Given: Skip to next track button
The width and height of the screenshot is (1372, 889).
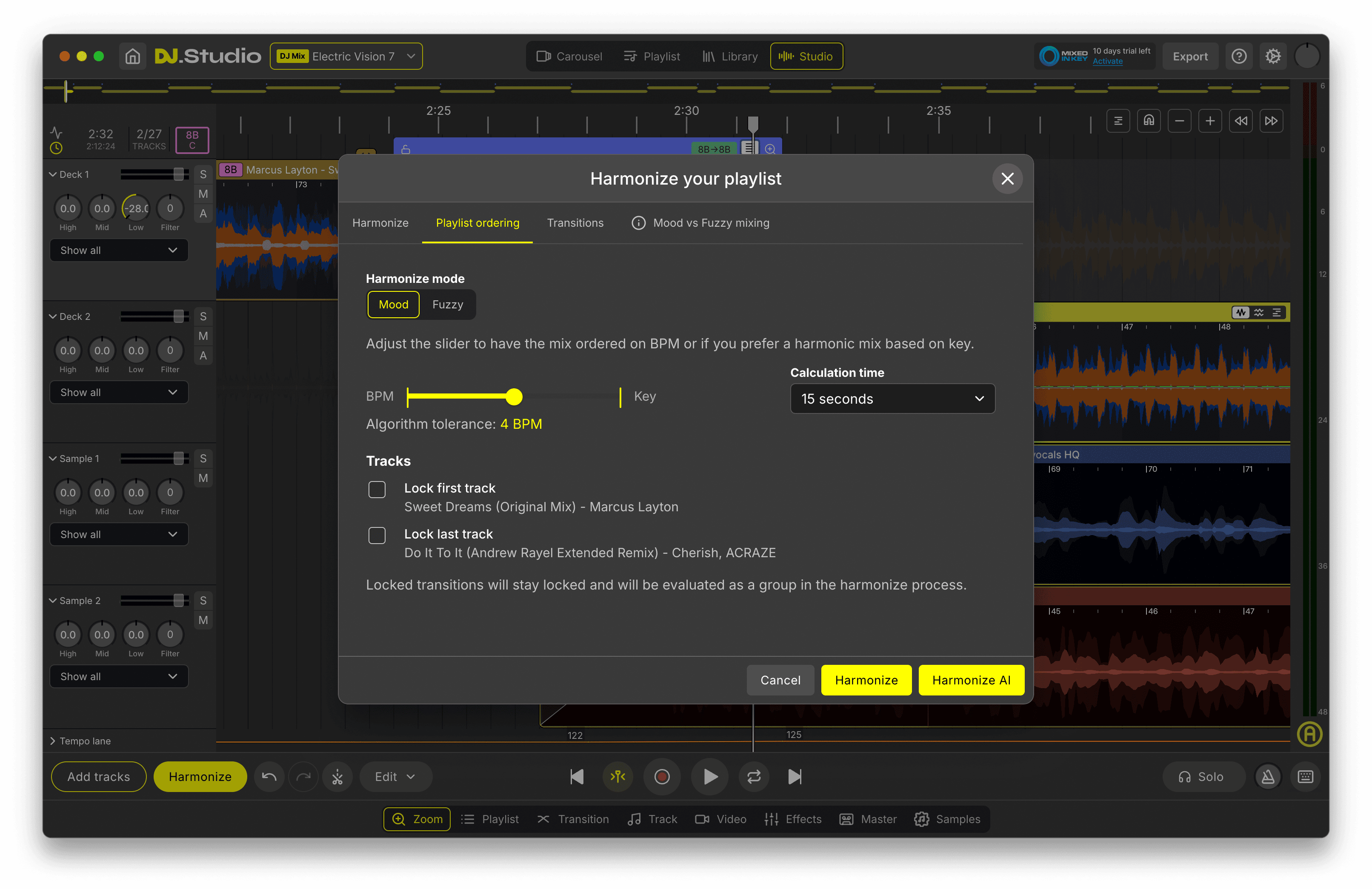Looking at the screenshot, I should pos(795,777).
